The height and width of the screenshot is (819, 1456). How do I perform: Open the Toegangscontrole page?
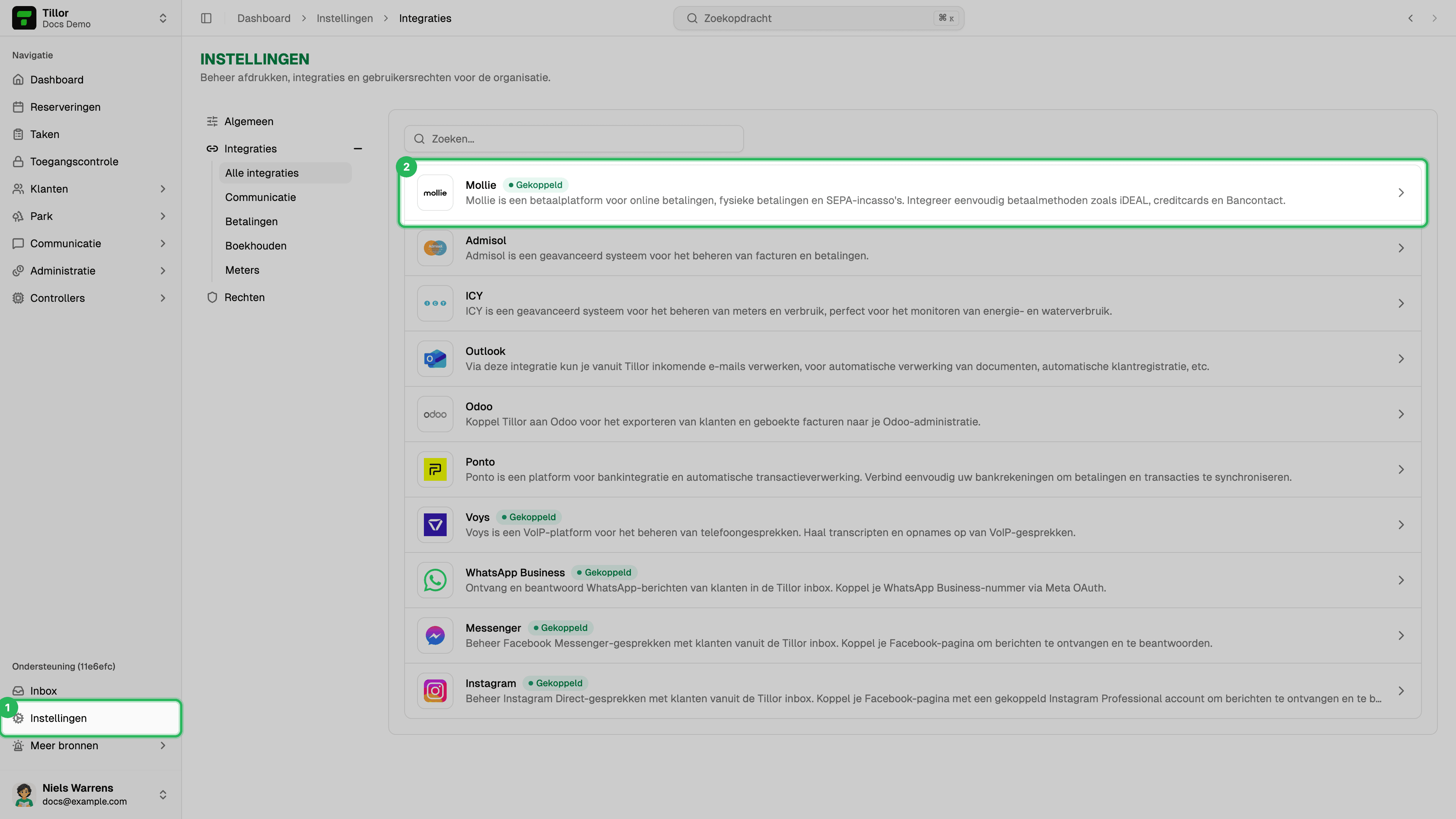(91, 162)
